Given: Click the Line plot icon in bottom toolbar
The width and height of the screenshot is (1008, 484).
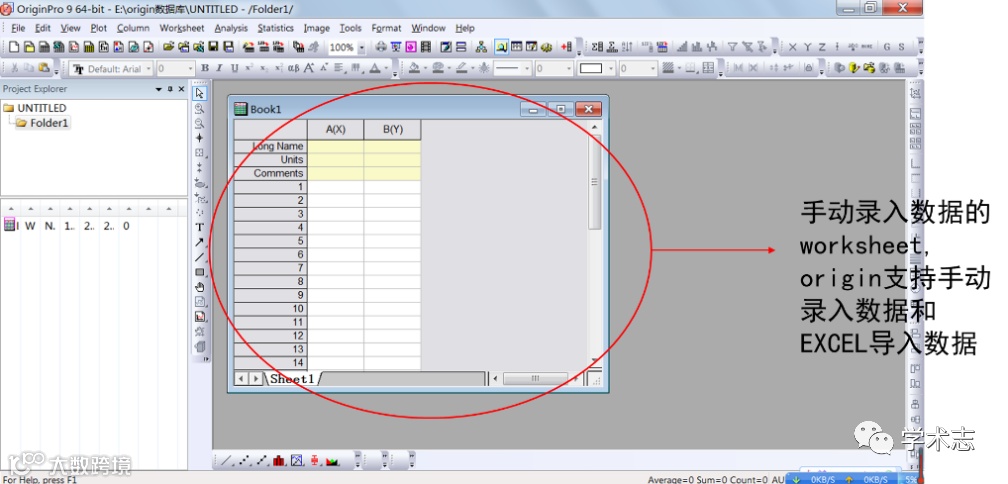Looking at the screenshot, I should (x=226, y=460).
